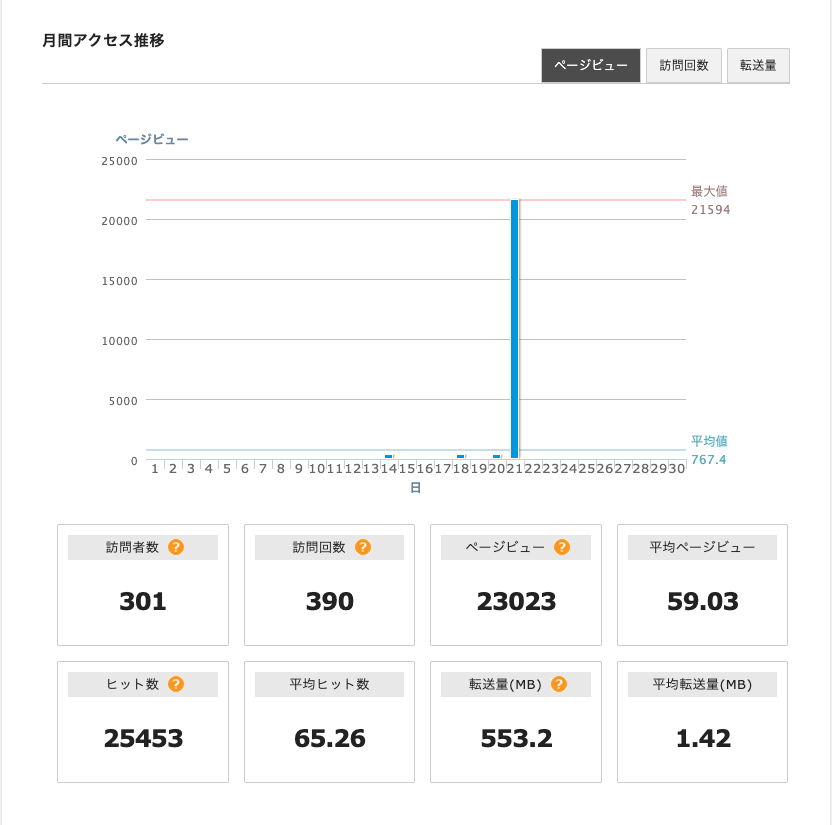Click the small bar for day 18

[461, 456]
